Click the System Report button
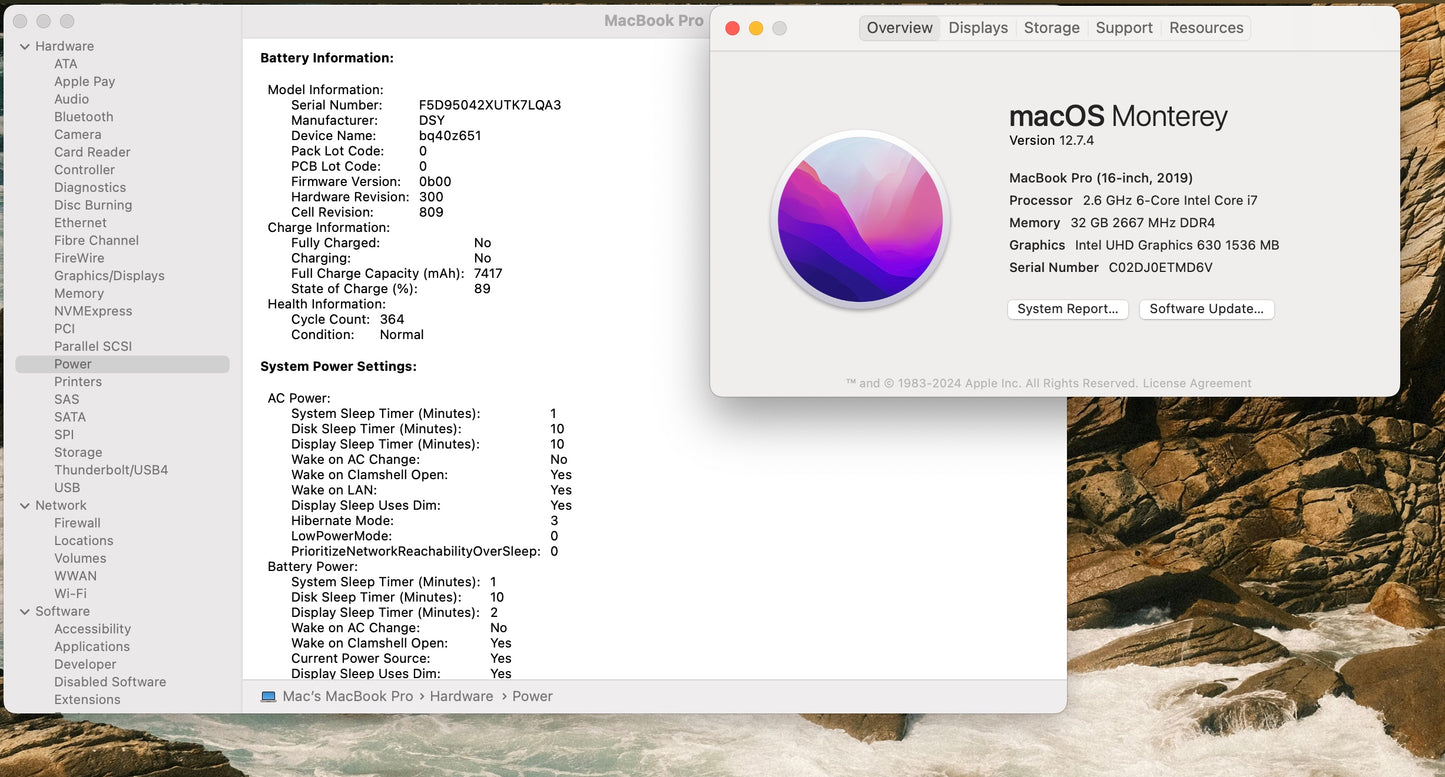 coord(1067,309)
